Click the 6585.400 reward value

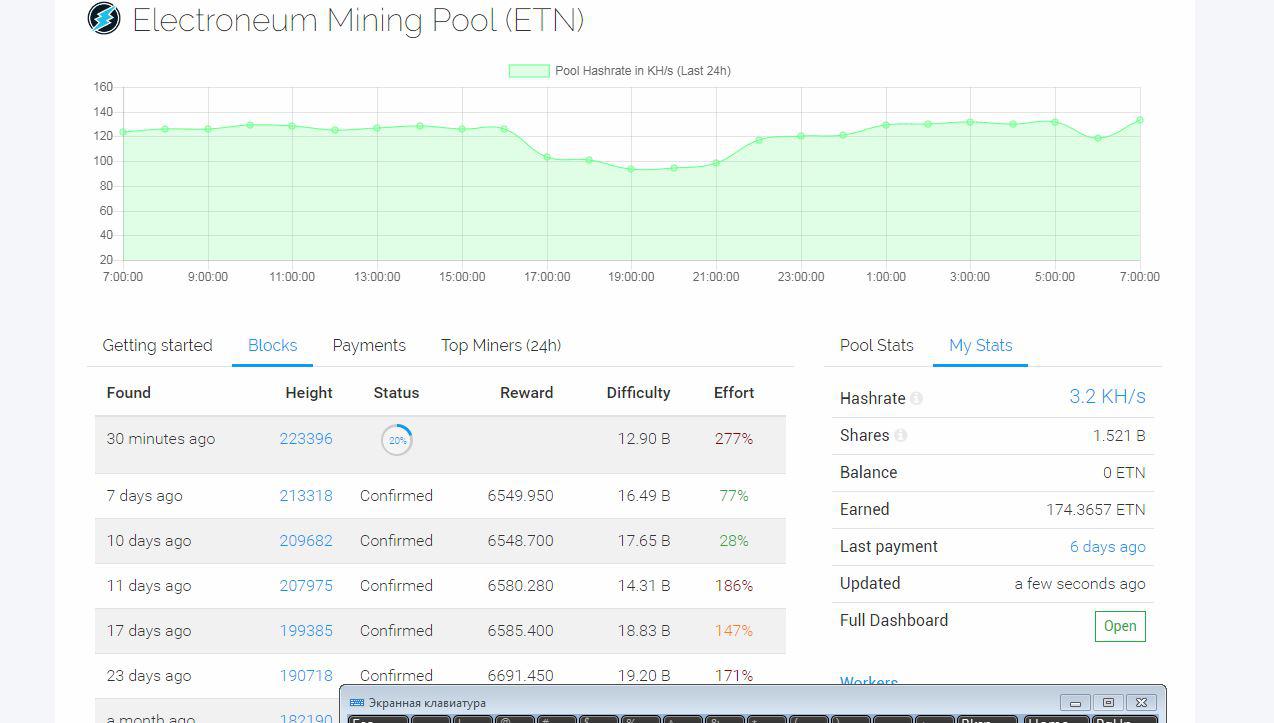(x=521, y=631)
